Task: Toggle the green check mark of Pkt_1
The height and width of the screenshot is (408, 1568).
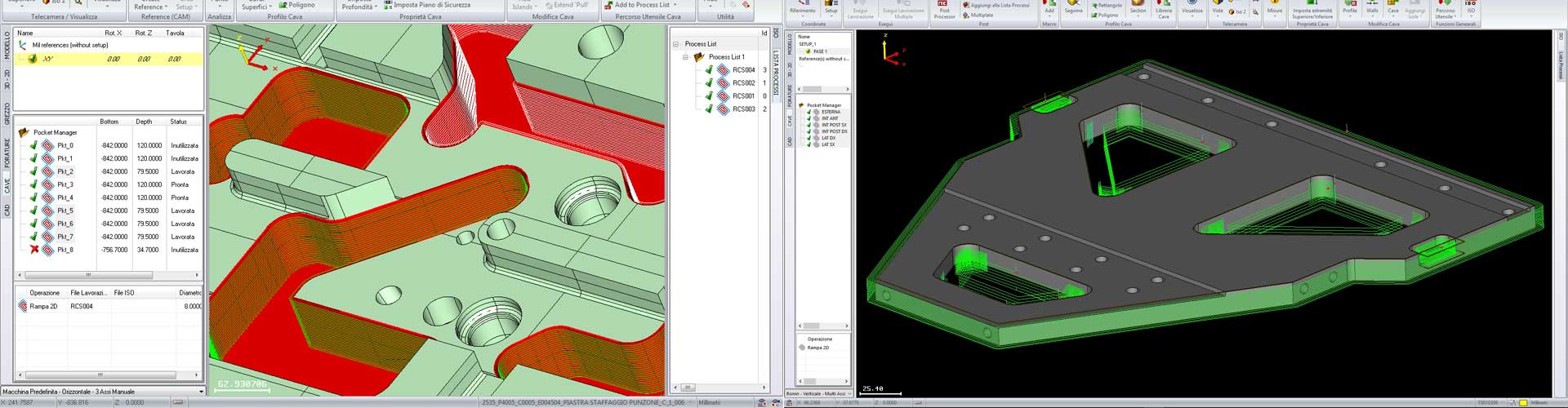Action: 33,158
